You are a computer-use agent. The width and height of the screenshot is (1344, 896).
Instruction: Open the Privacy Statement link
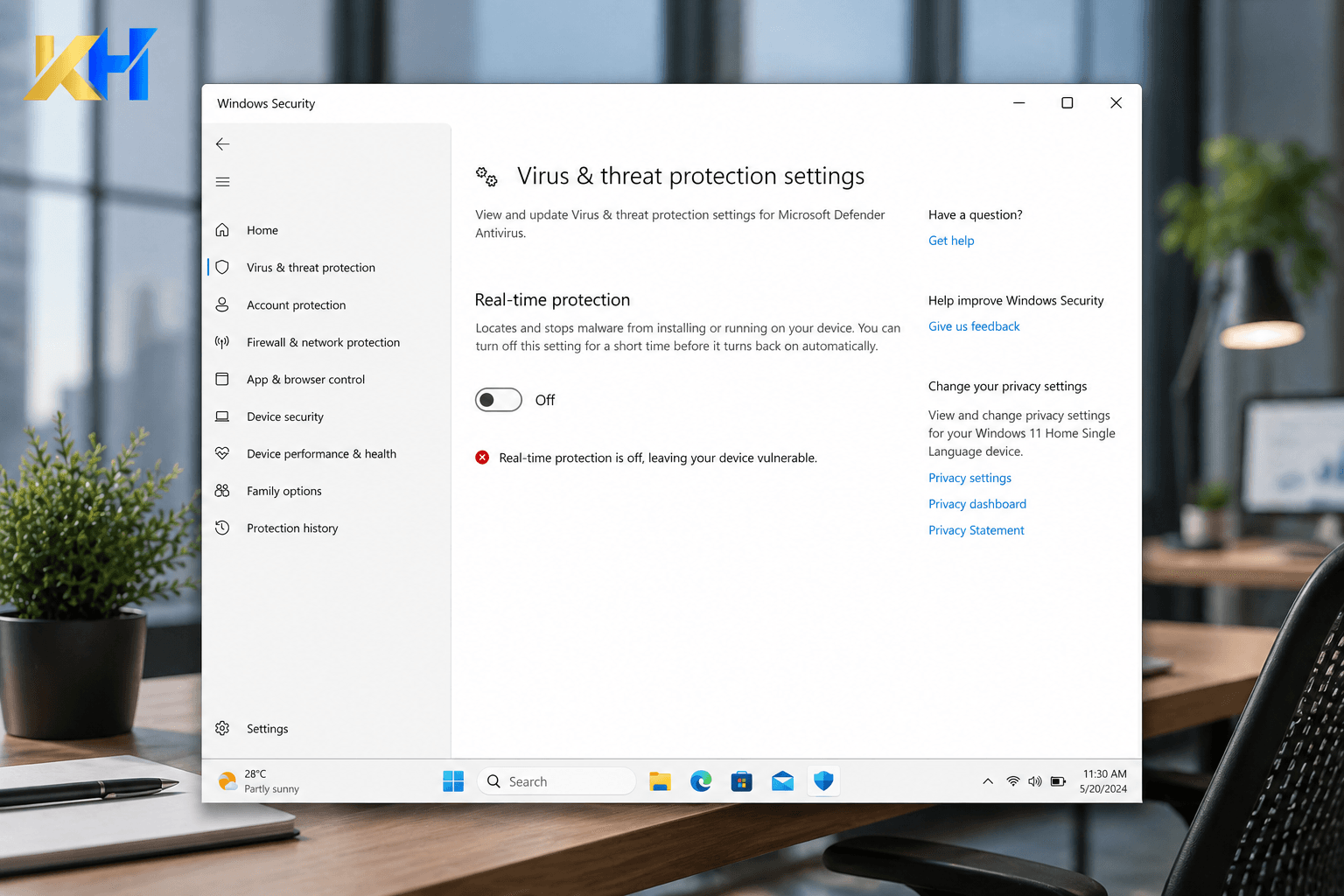[976, 530]
